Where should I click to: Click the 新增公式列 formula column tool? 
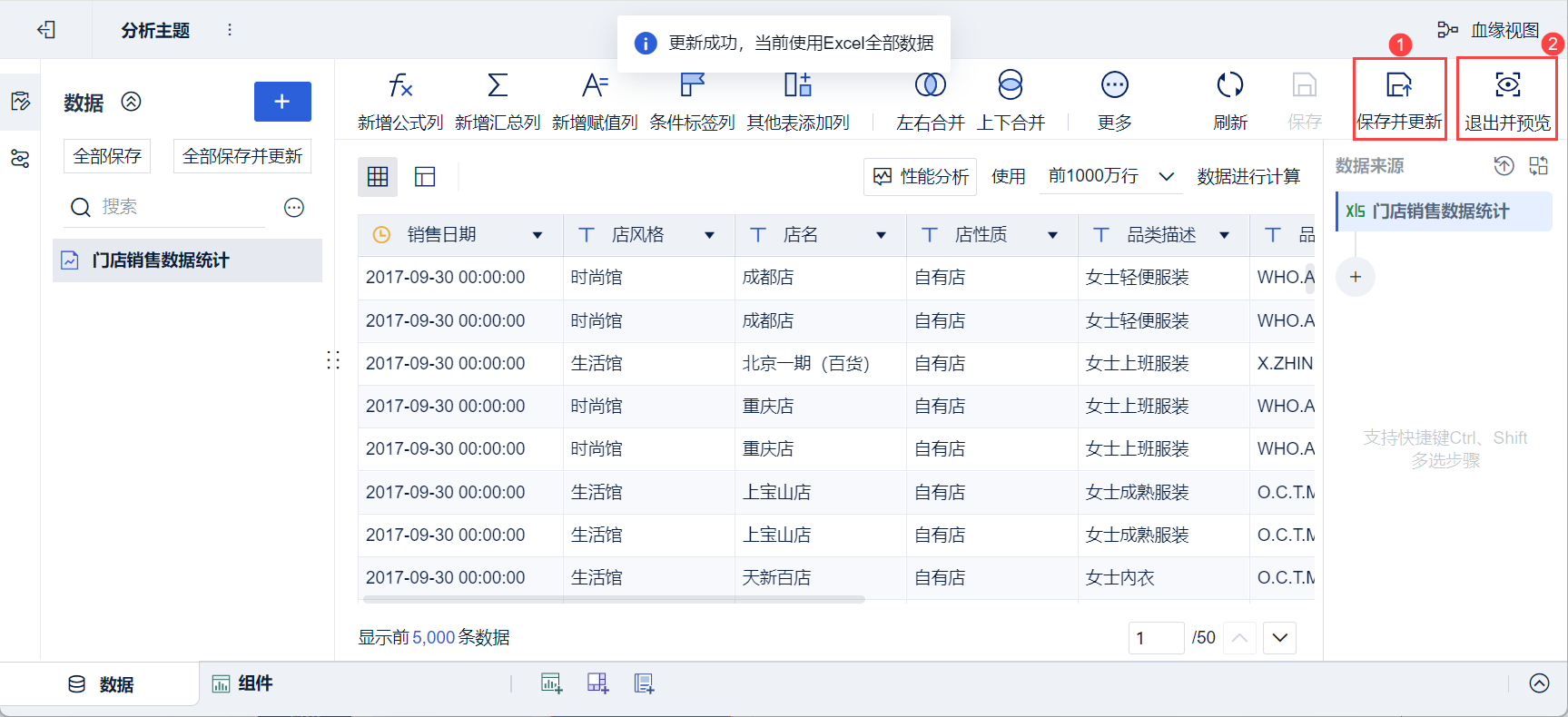point(400,102)
